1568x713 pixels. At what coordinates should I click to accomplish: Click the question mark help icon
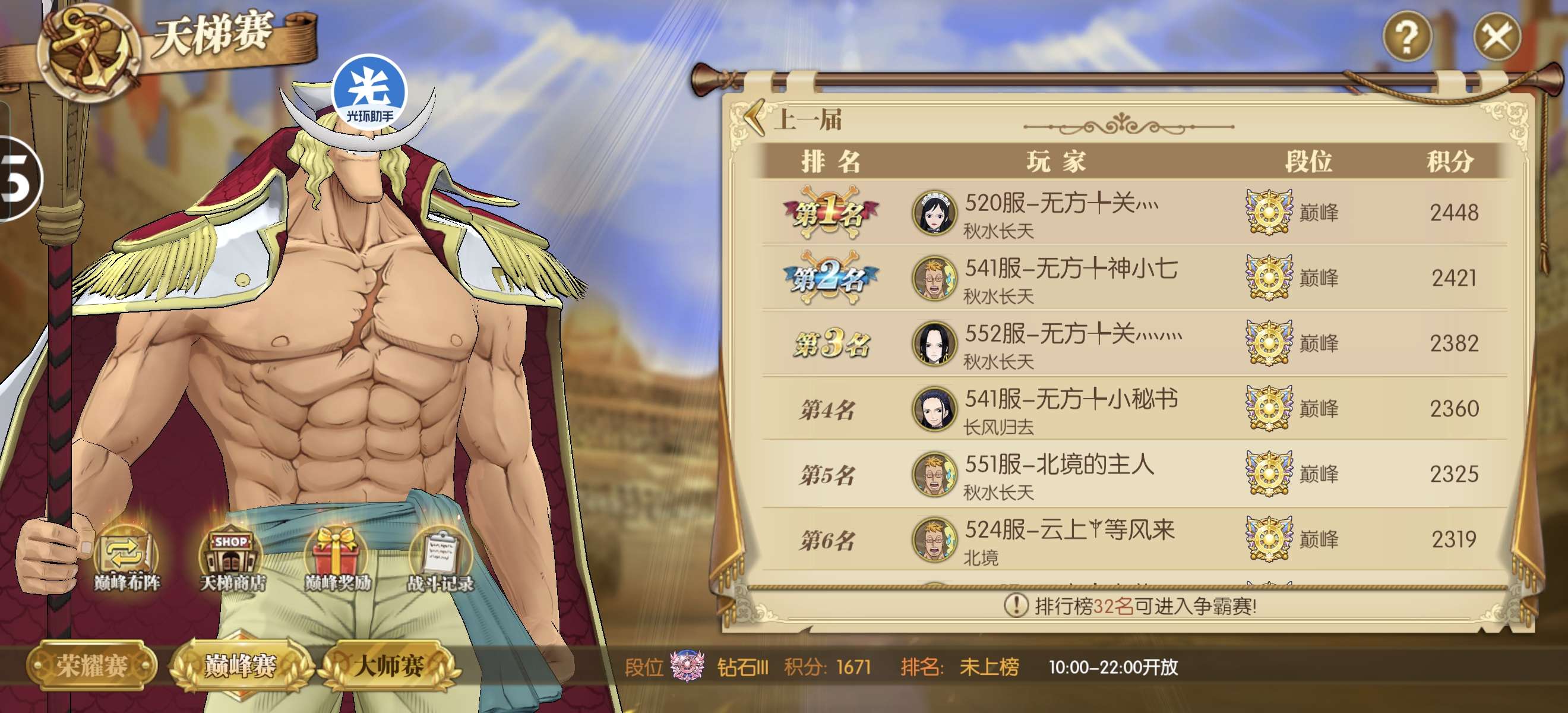coord(1407,36)
